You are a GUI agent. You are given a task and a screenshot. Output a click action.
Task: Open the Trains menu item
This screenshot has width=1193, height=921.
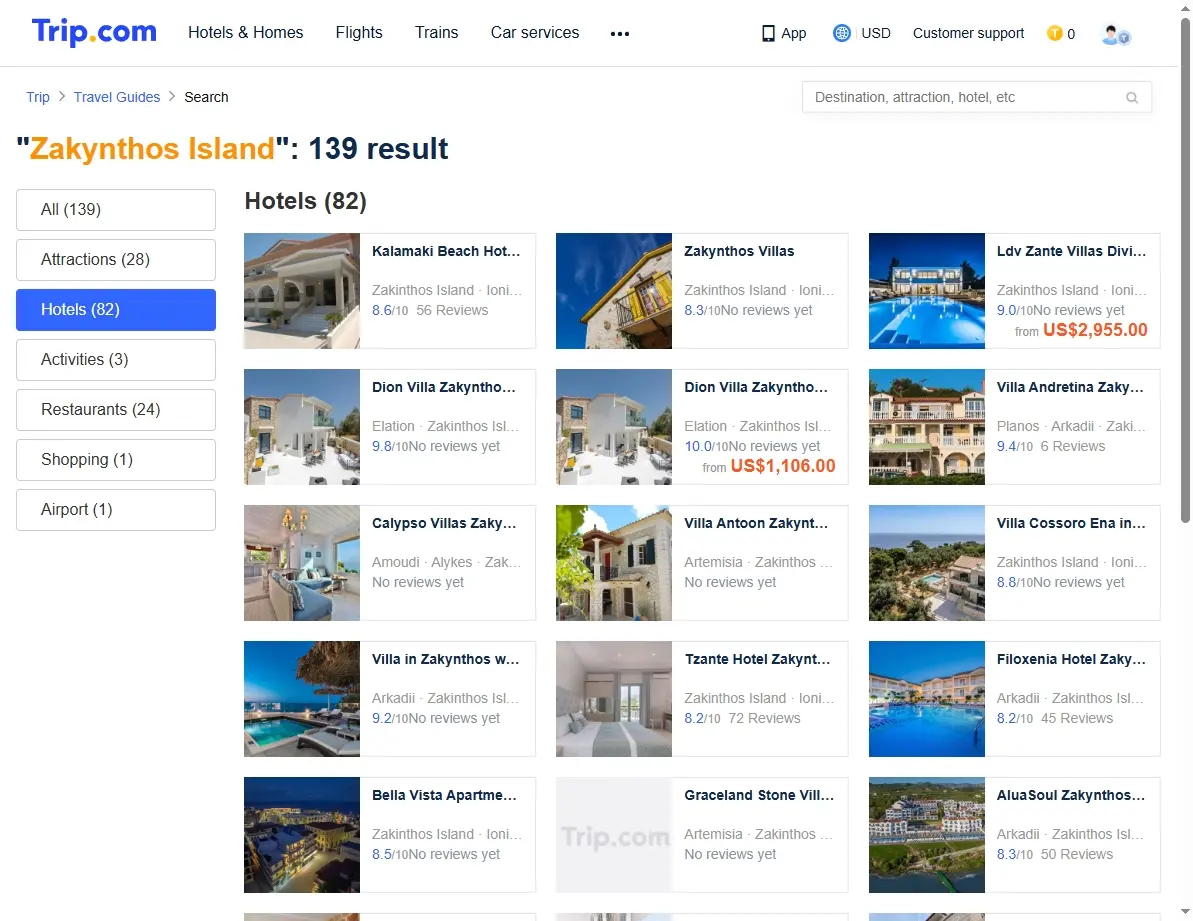(x=437, y=33)
